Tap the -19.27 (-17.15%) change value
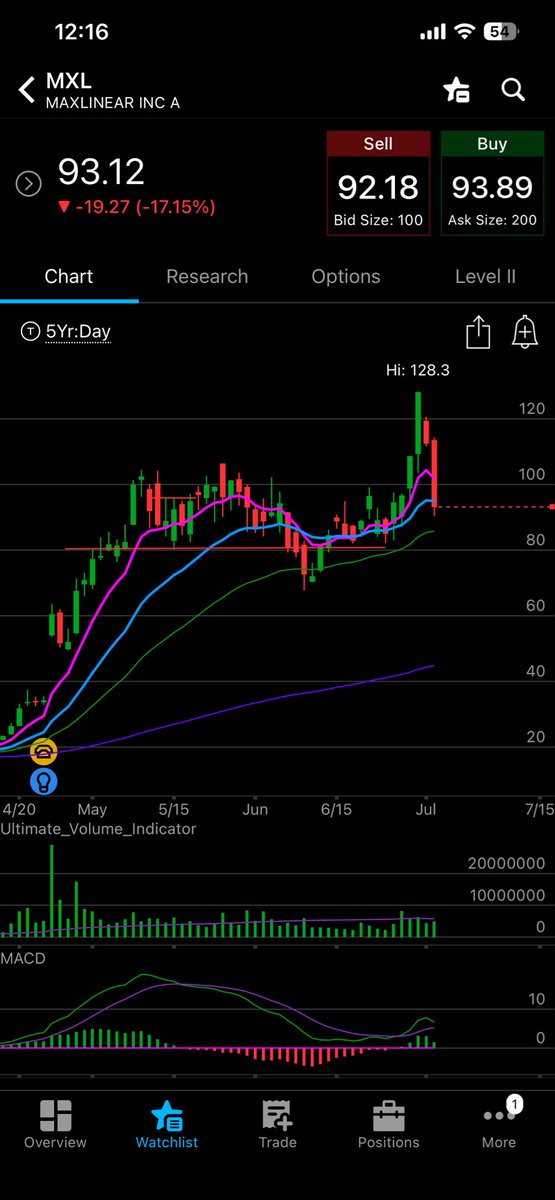This screenshot has height=1200, width=555. 136,208
